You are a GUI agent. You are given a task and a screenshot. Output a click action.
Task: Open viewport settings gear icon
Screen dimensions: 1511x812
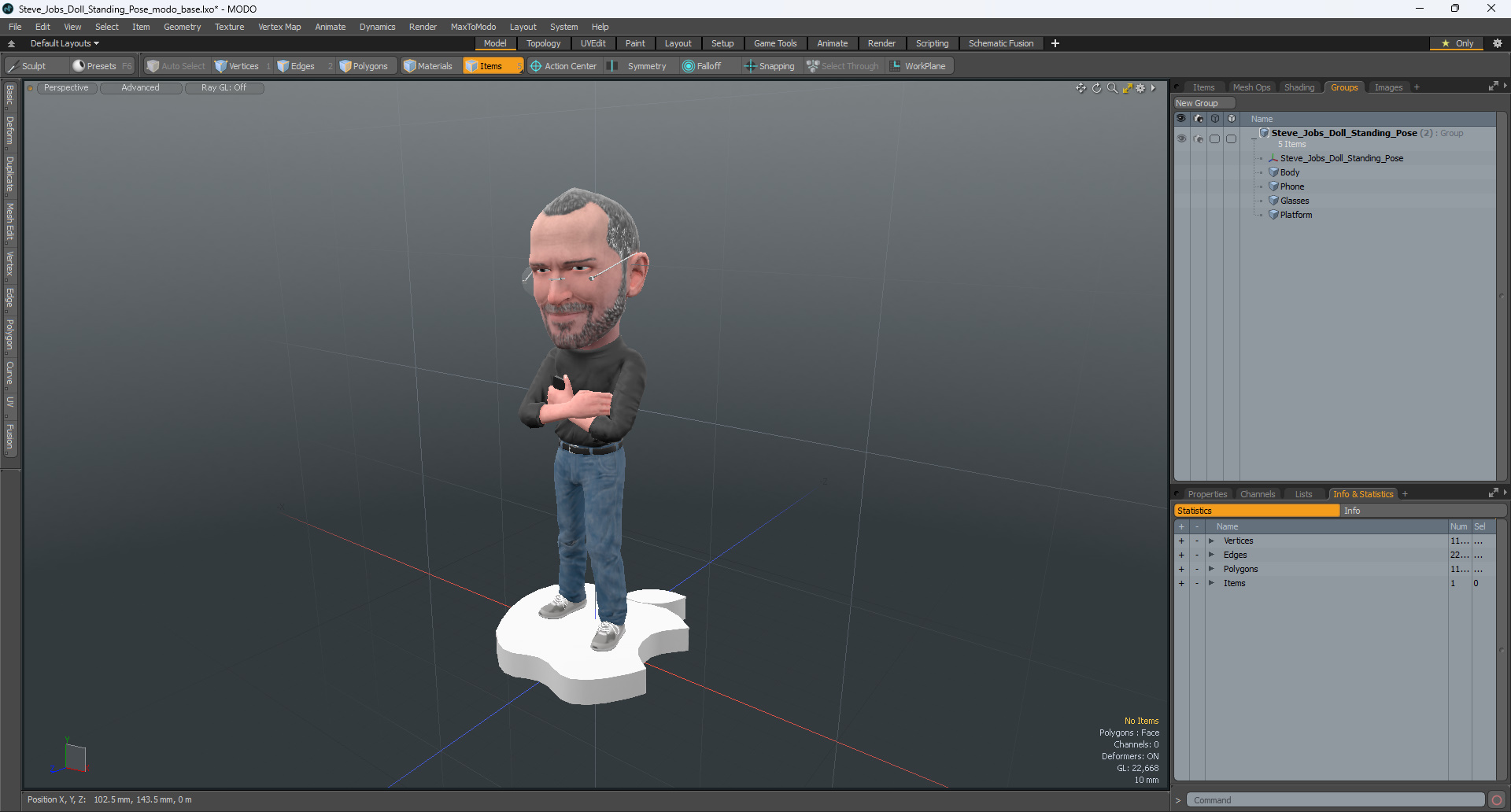1140,88
